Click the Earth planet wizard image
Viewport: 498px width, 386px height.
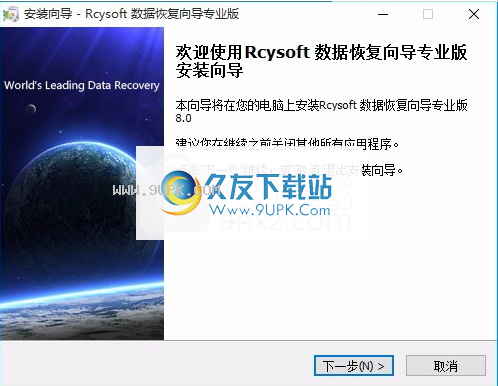[x=82, y=184]
